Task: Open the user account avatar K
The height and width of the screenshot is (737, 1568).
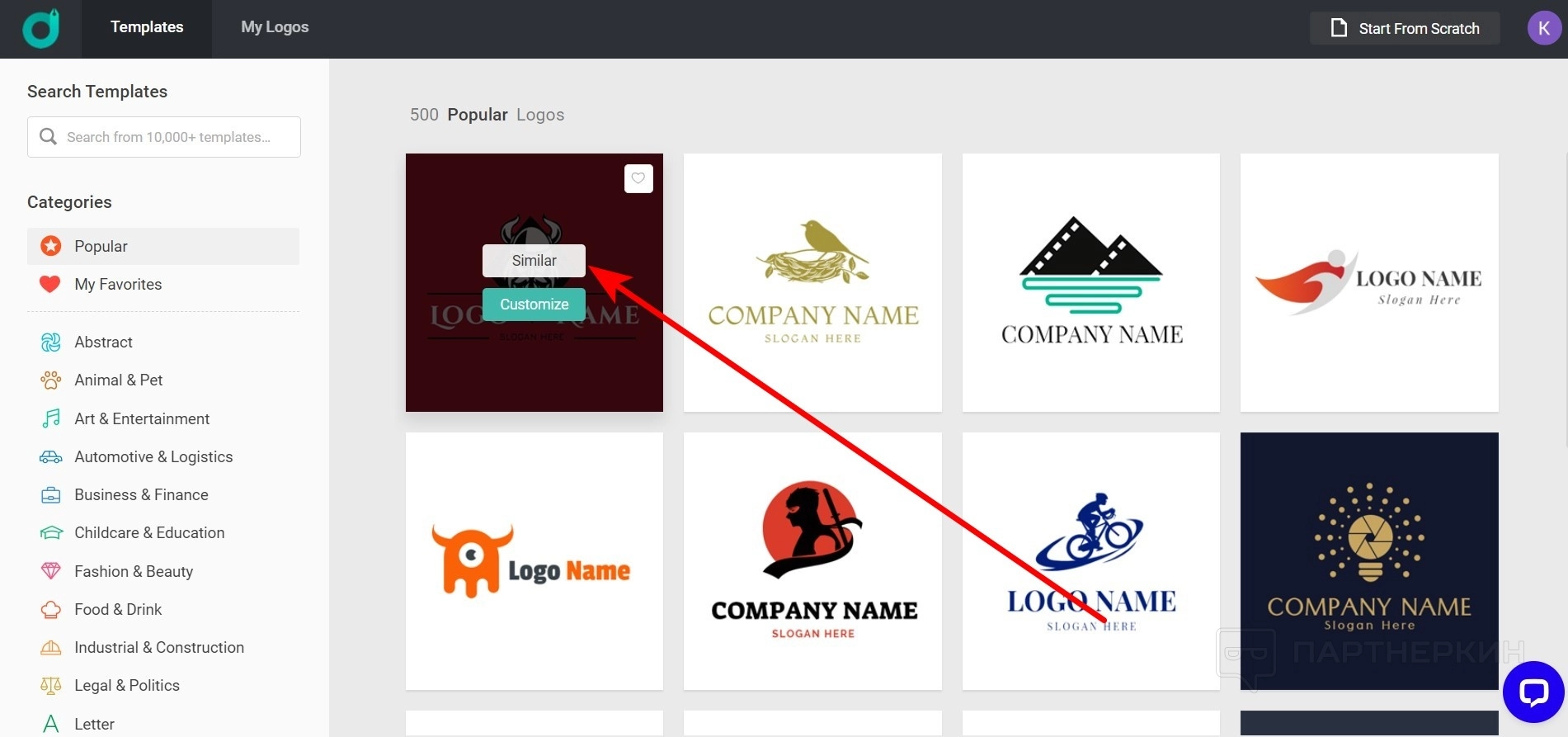Action: (1544, 28)
